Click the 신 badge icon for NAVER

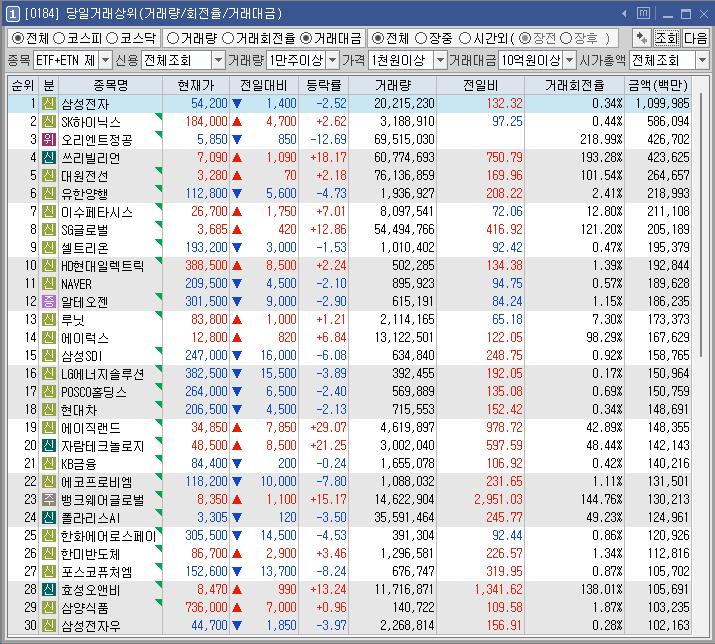[x=49, y=283]
